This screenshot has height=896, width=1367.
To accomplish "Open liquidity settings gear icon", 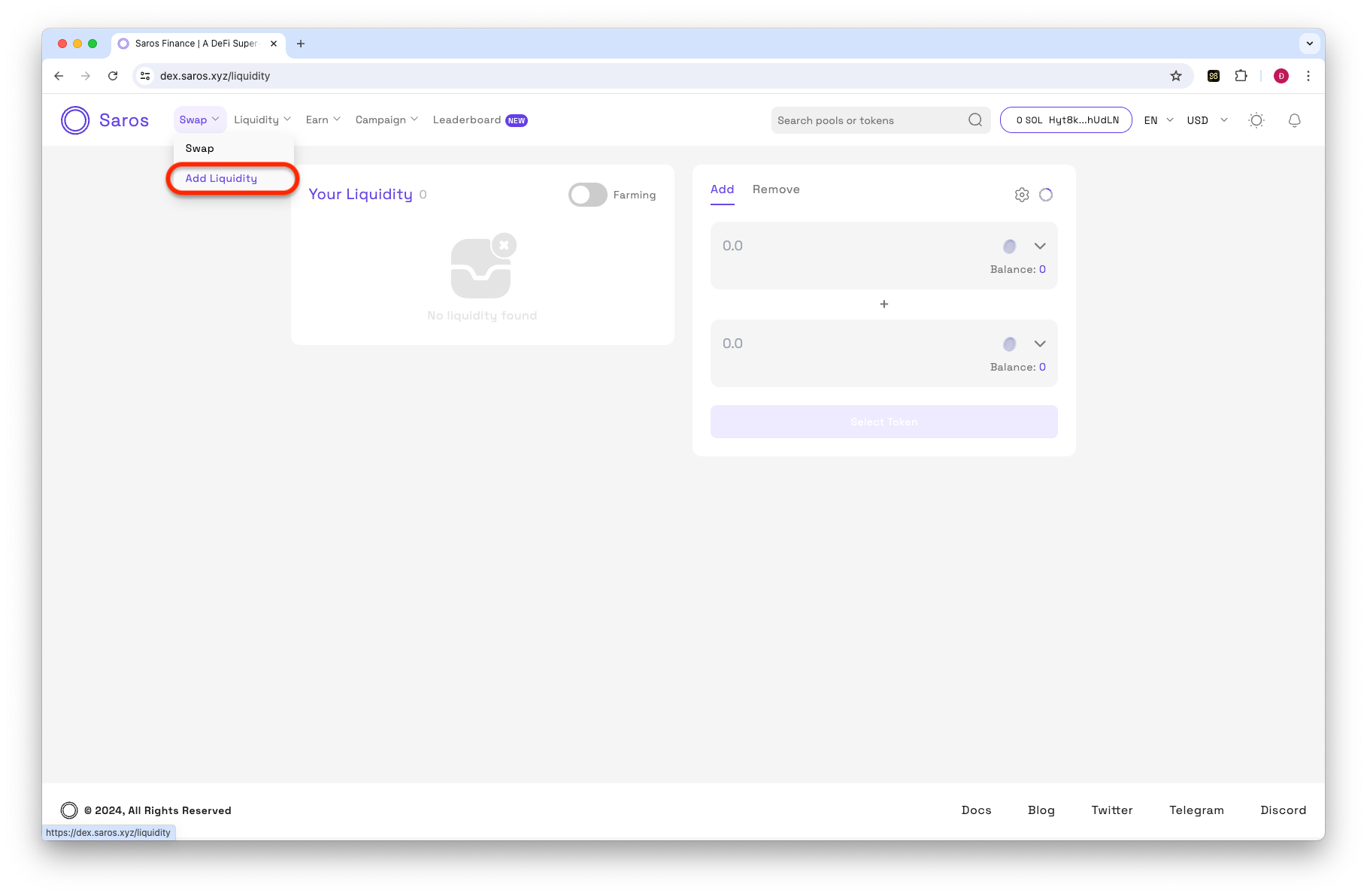I will tap(1021, 195).
